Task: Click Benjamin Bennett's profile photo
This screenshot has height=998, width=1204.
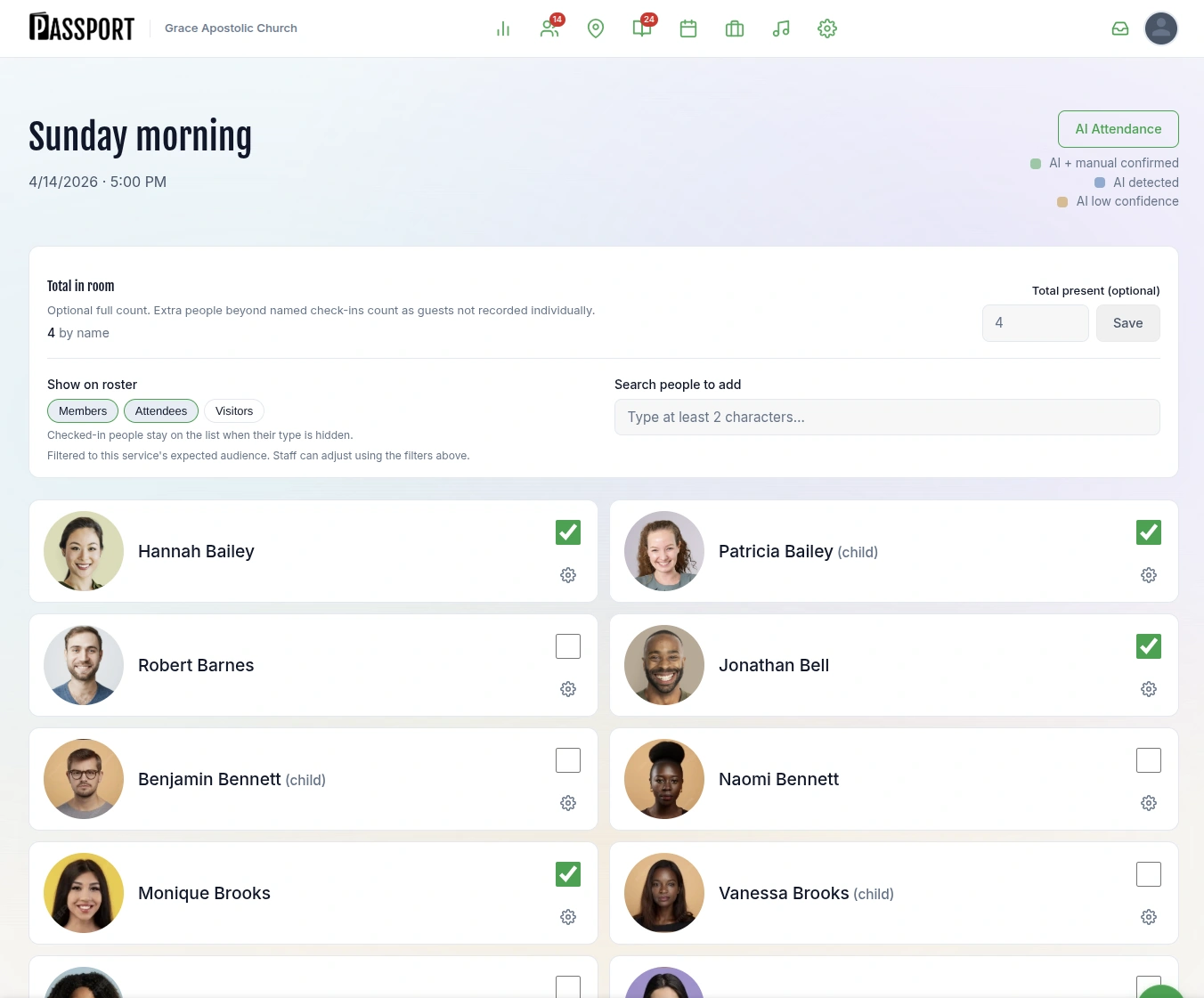Action: pos(84,779)
